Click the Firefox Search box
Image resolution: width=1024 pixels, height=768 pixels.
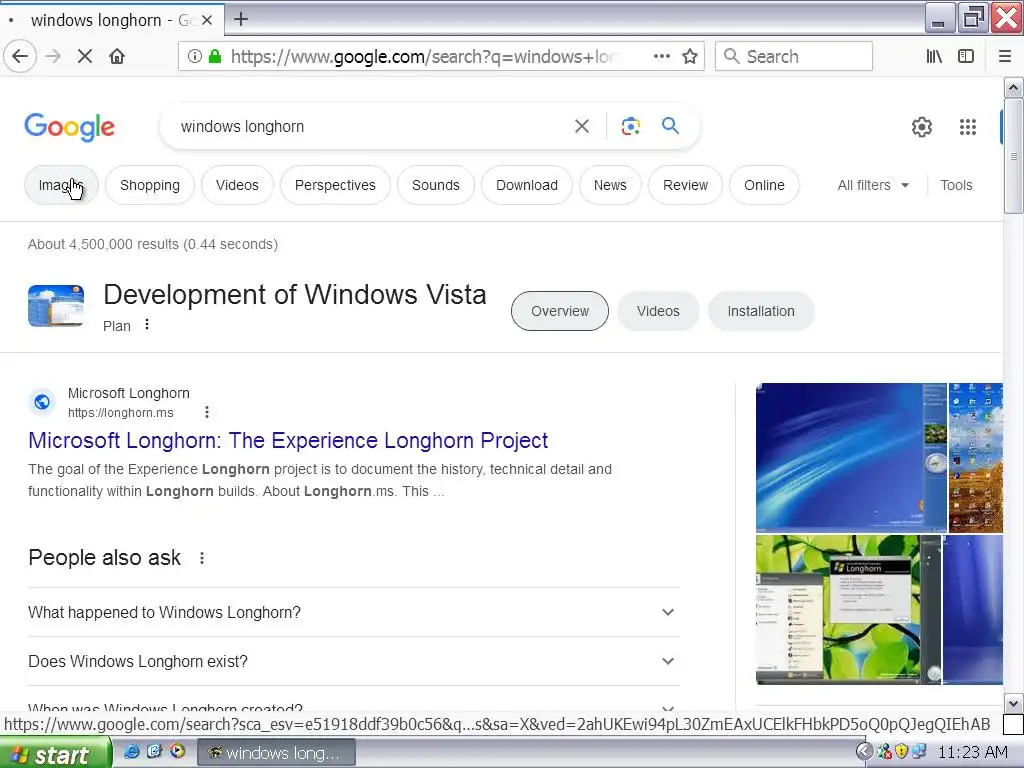click(x=793, y=56)
